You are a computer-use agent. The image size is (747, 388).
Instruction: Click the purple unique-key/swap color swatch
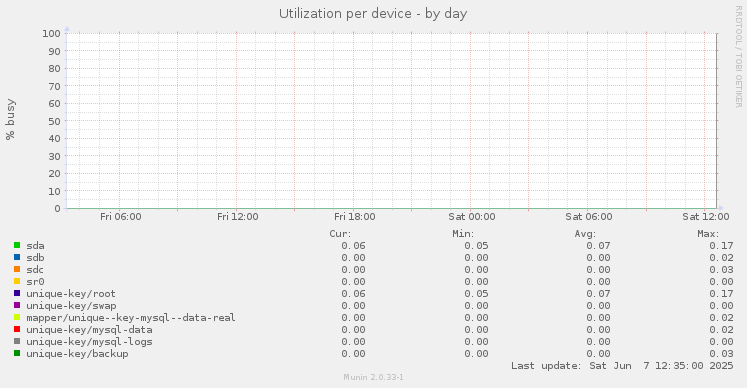(x=17, y=305)
